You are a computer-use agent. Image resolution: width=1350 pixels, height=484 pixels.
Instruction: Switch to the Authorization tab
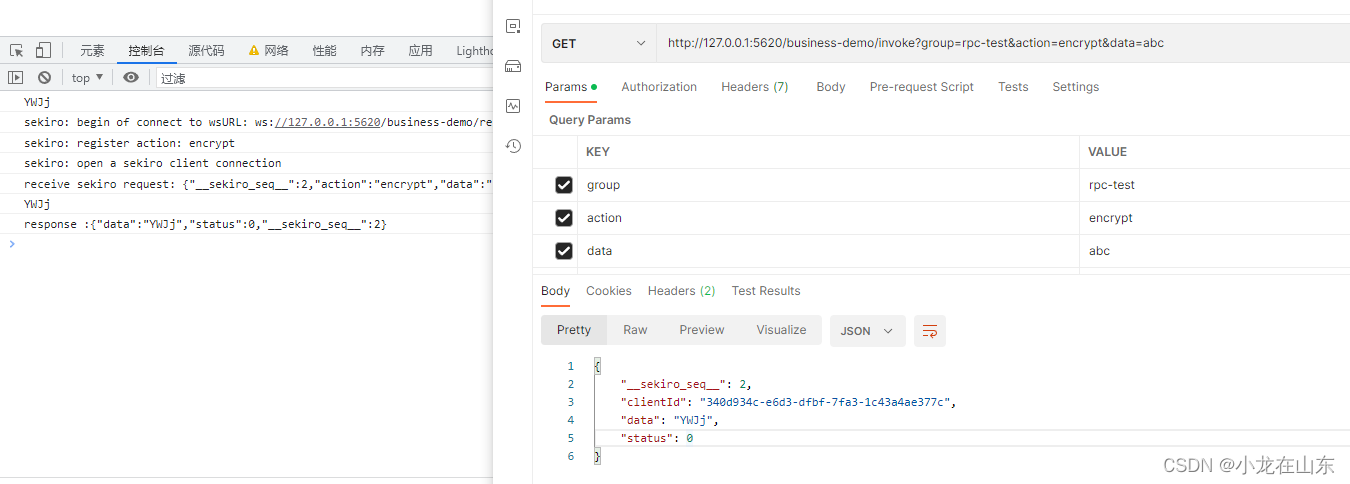(659, 87)
